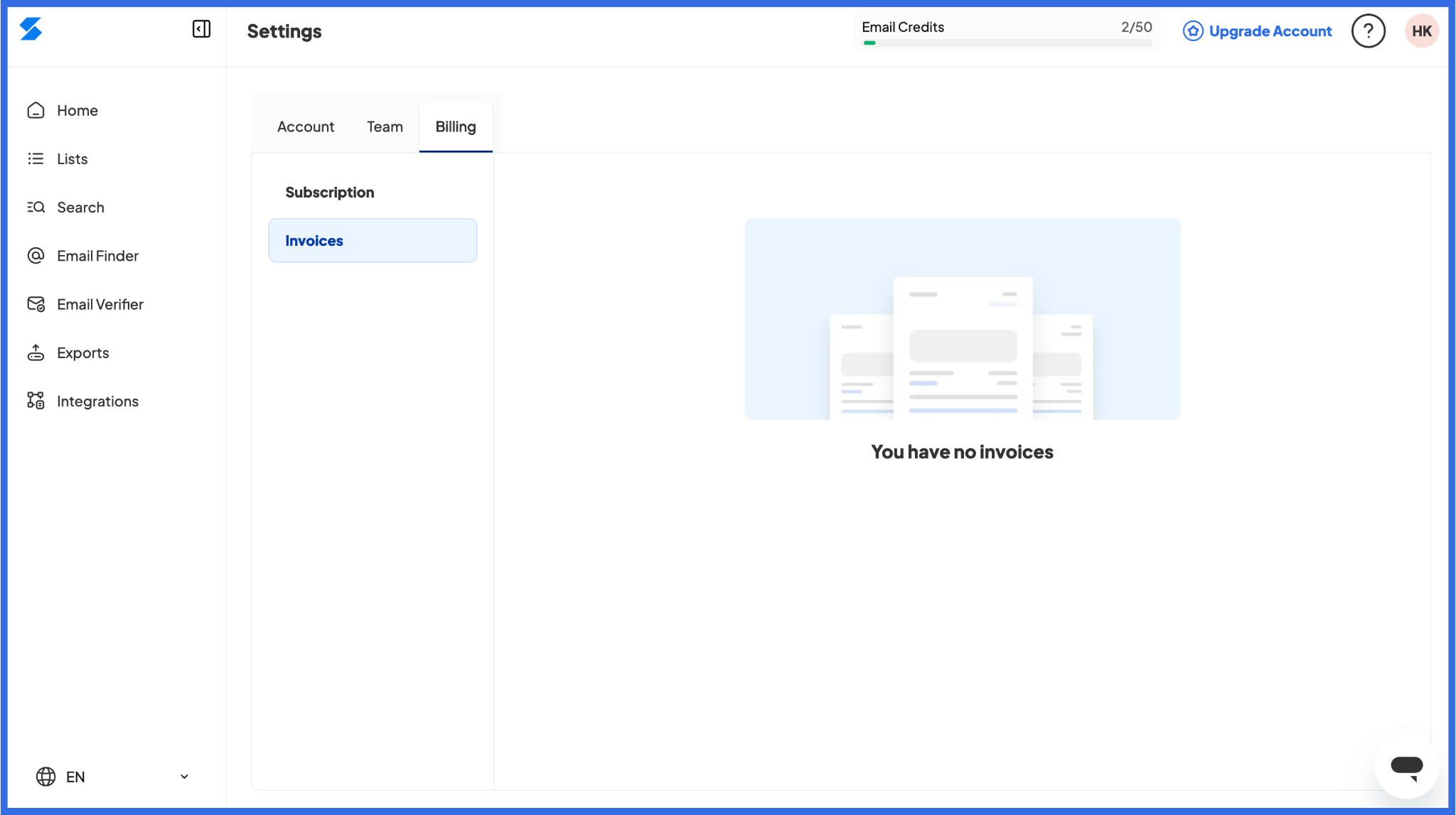Click the Email Verifier envelope icon

(x=36, y=304)
